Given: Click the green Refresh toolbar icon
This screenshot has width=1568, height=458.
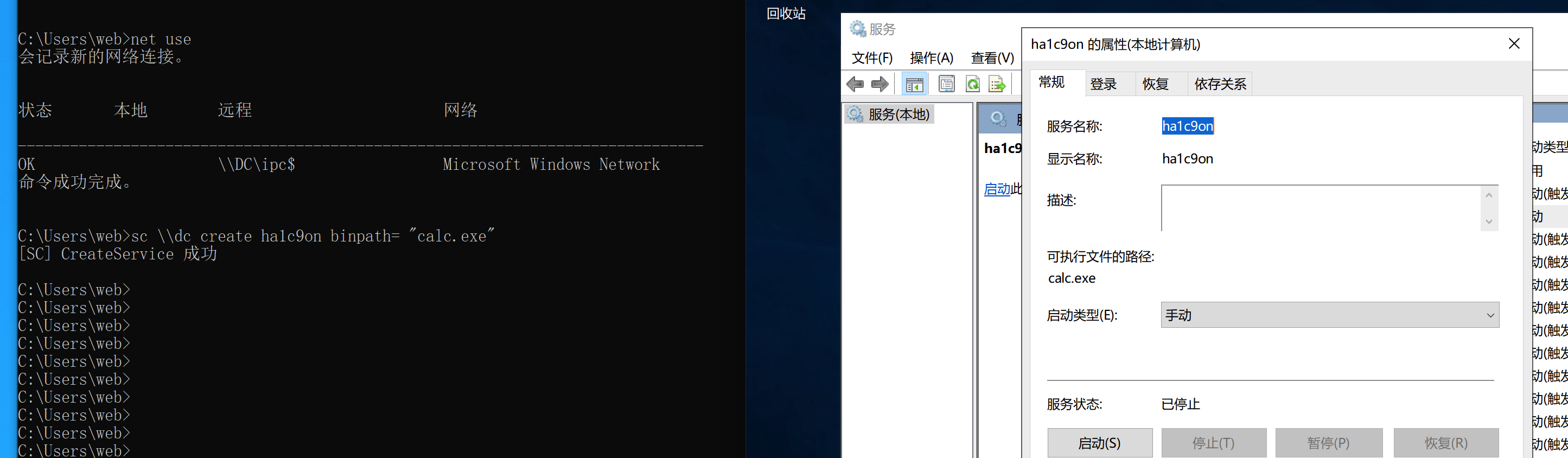Looking at the screenshot, I should (x=973, y=84).
